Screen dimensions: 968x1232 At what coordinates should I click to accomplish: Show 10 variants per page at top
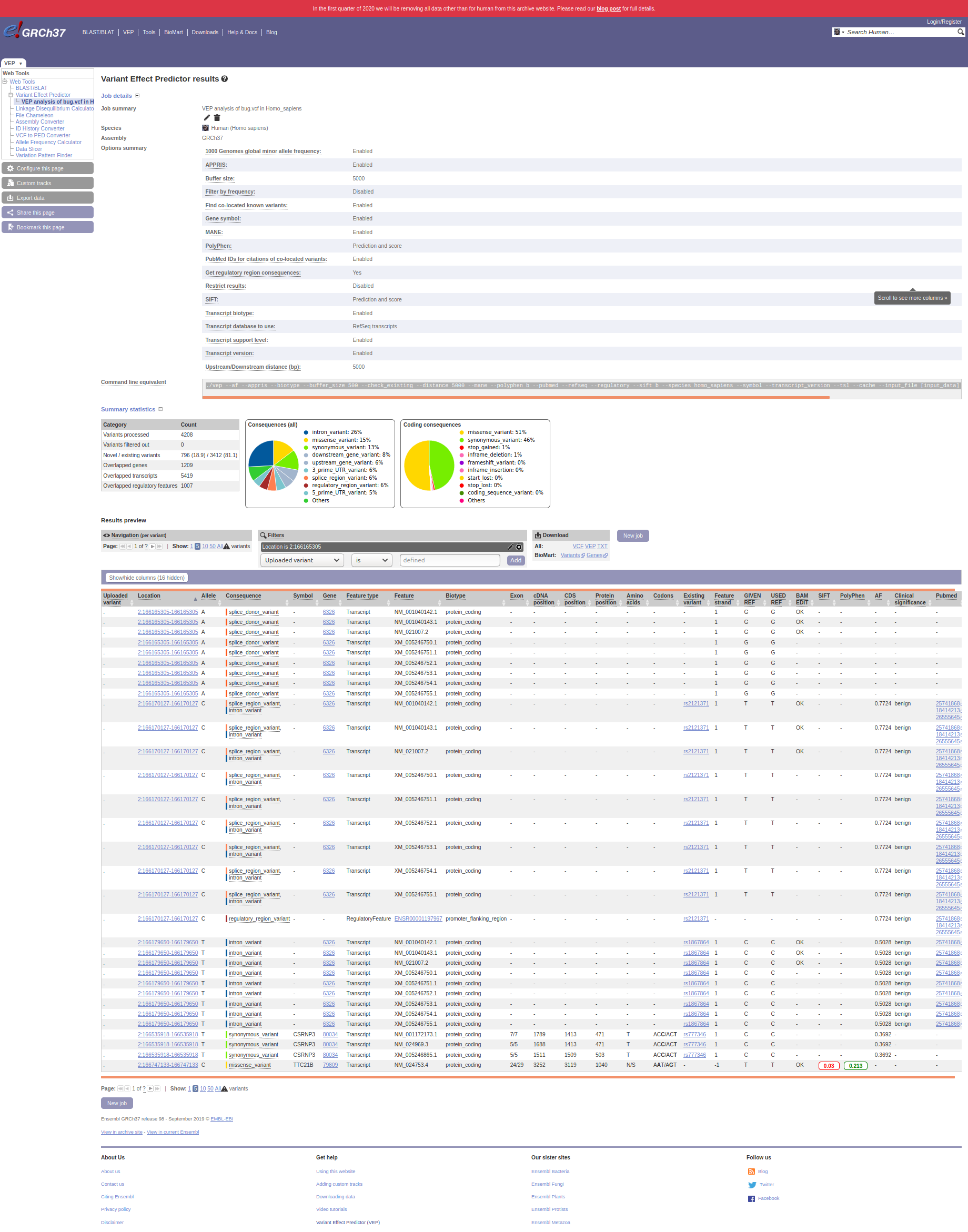point(205,546)
